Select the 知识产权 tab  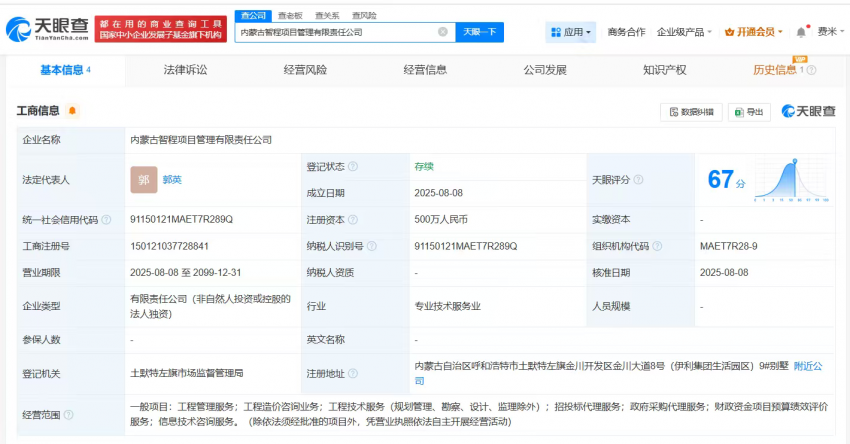664,70
